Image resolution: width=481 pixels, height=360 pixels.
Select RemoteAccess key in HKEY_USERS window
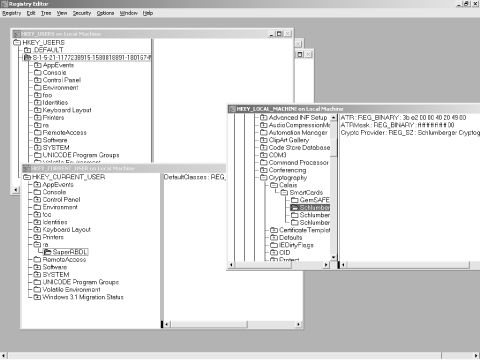click(x=64, y=132)
